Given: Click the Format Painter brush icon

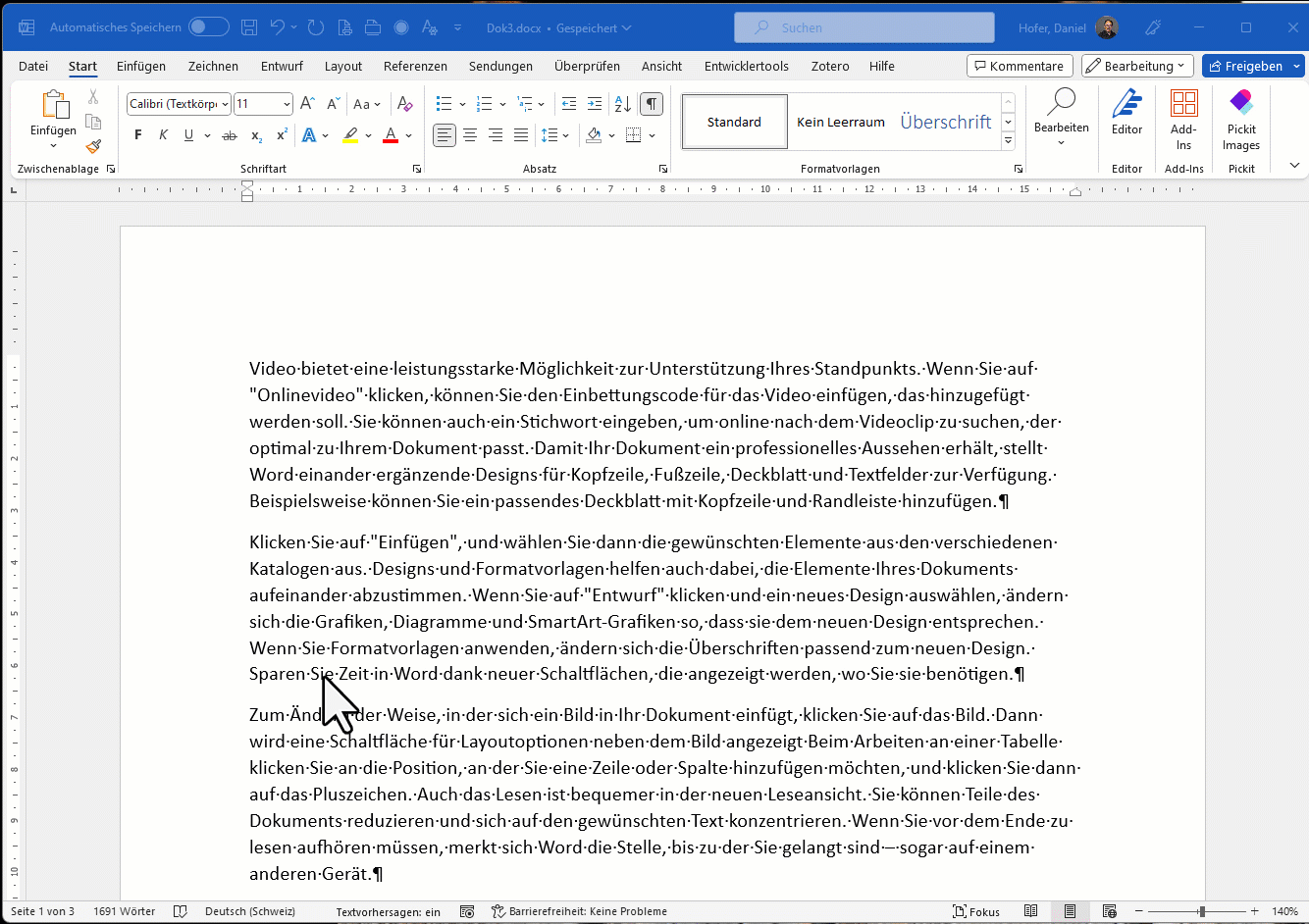Looking at the screenshot, I should pos(93,146).
